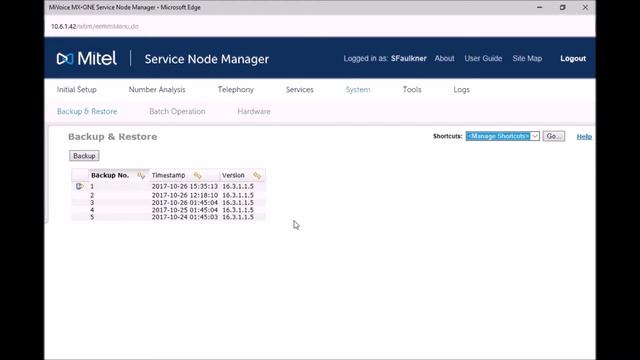Open the Logs menu
640x360 pixels.
(462, 89)
